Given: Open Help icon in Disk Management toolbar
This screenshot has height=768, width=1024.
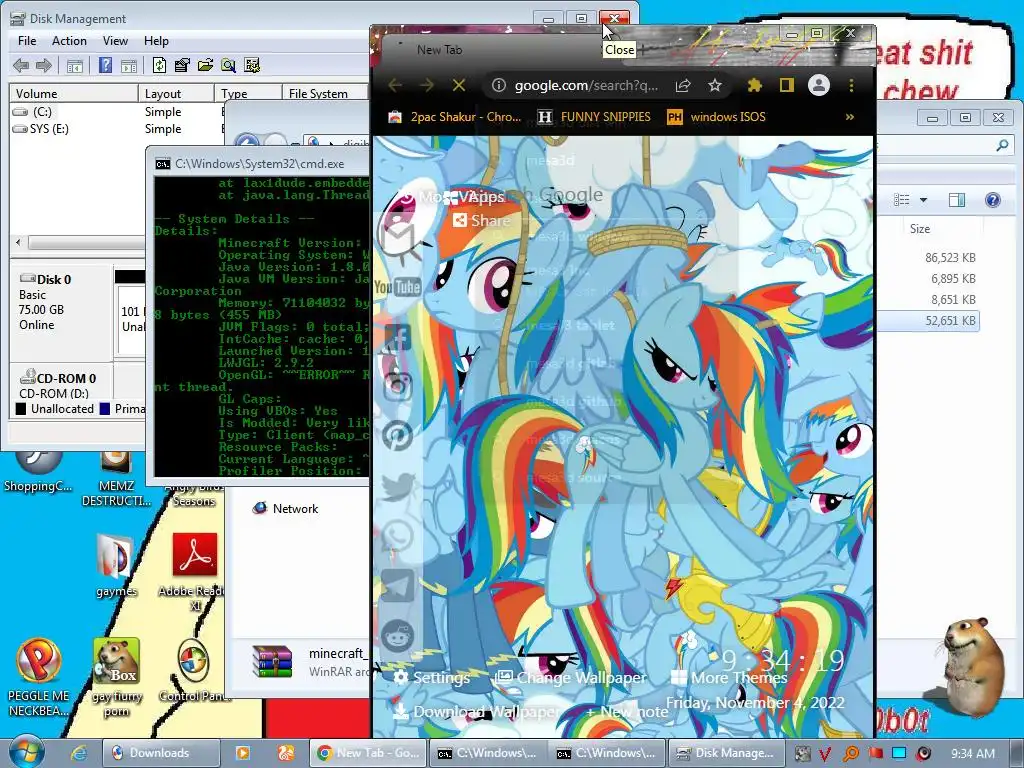Looking at the screenshot, I should 105,65.
